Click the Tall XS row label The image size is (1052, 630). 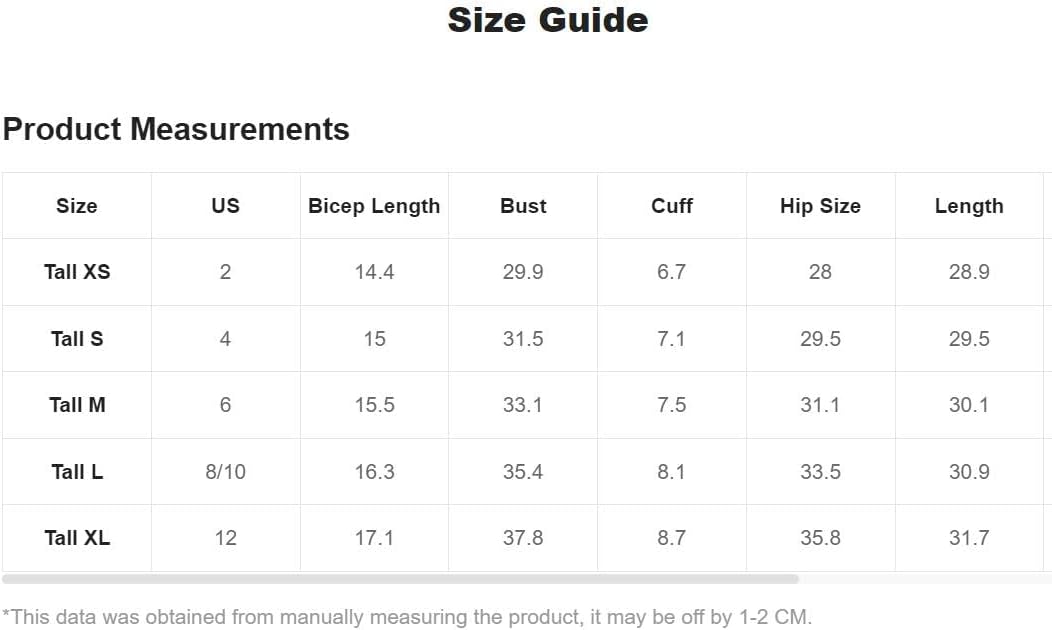77,272
